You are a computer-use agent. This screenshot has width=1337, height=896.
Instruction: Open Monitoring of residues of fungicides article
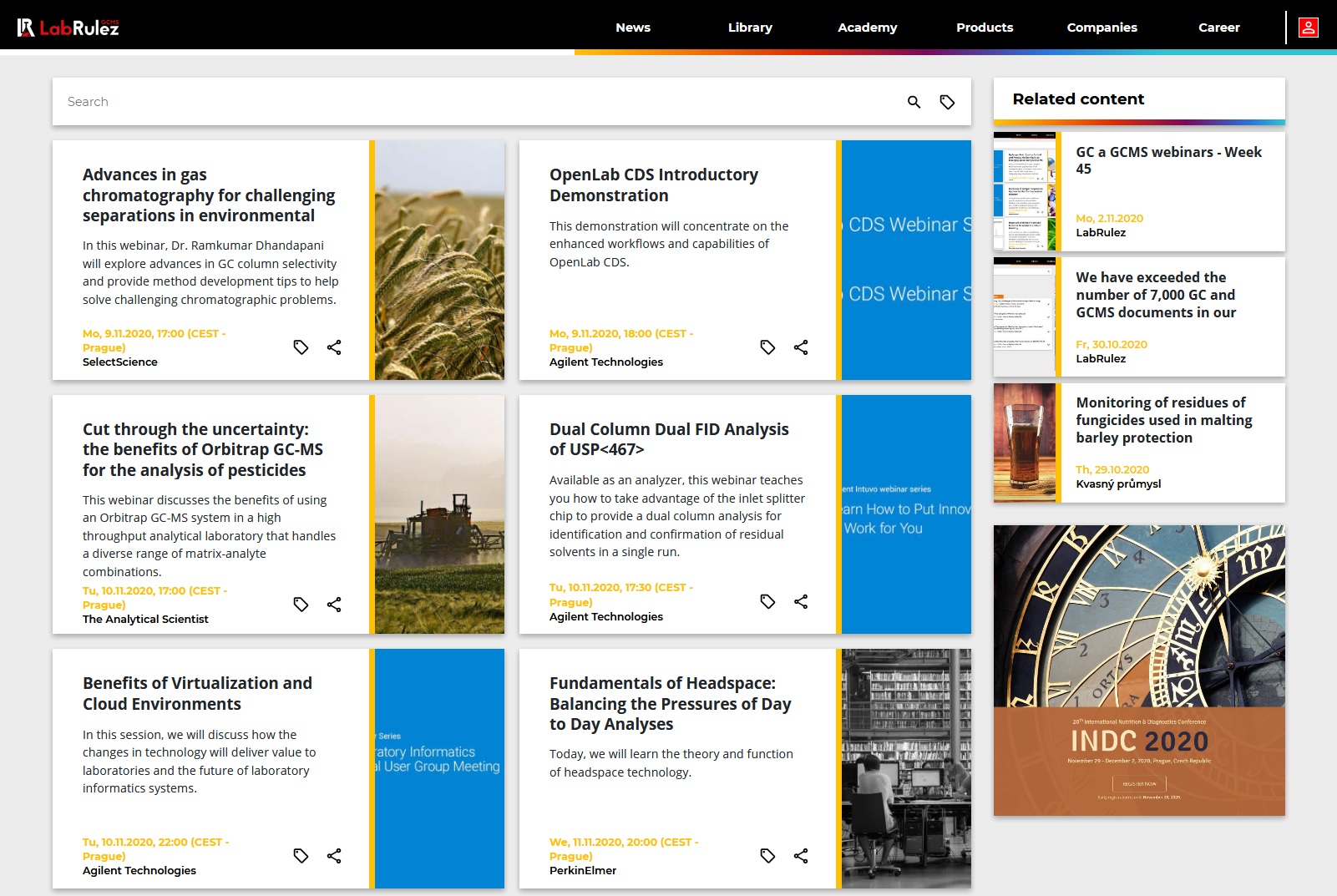tap(1164, 420)
